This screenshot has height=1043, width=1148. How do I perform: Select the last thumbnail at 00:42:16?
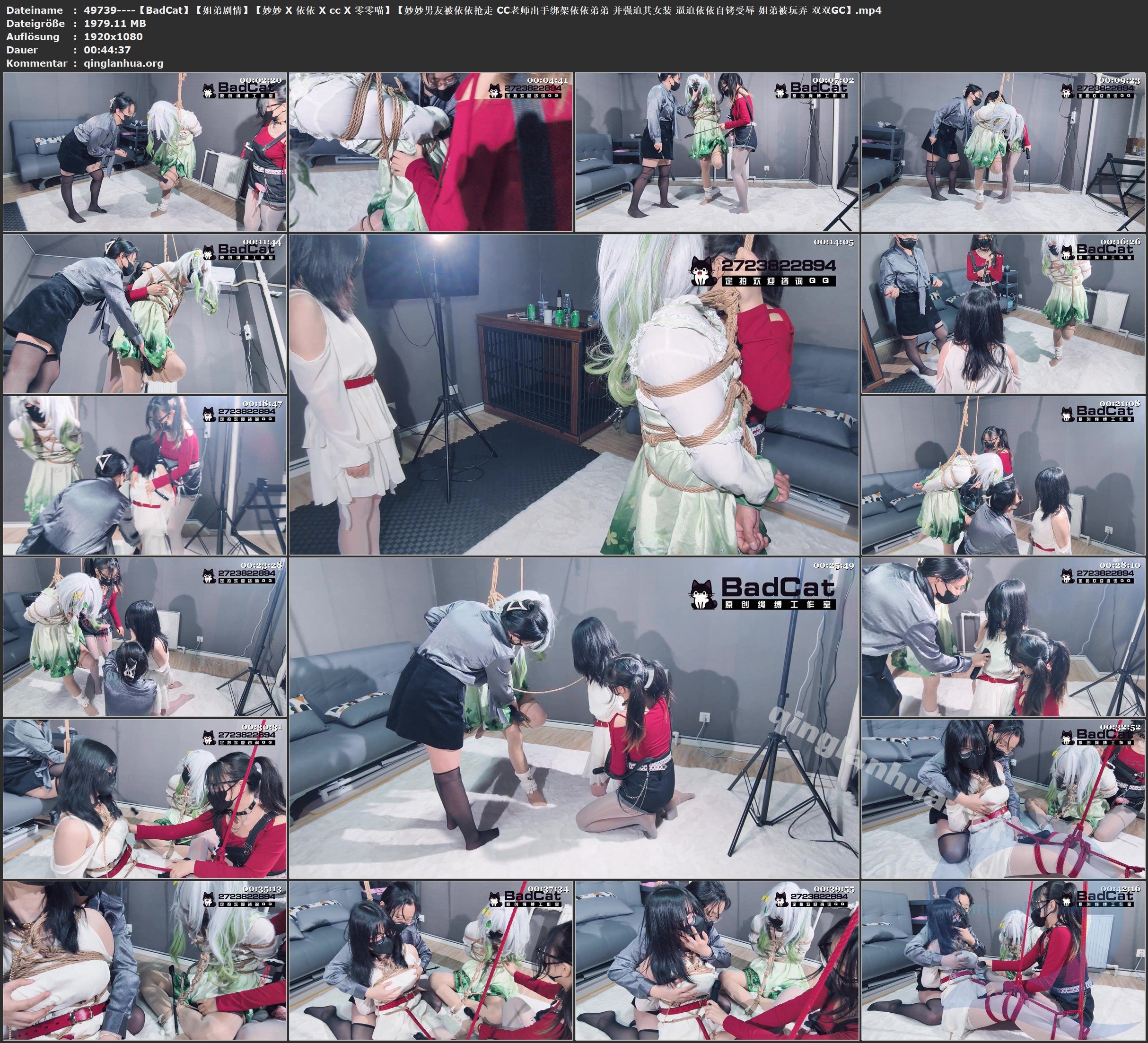(x=1002, y=960)
